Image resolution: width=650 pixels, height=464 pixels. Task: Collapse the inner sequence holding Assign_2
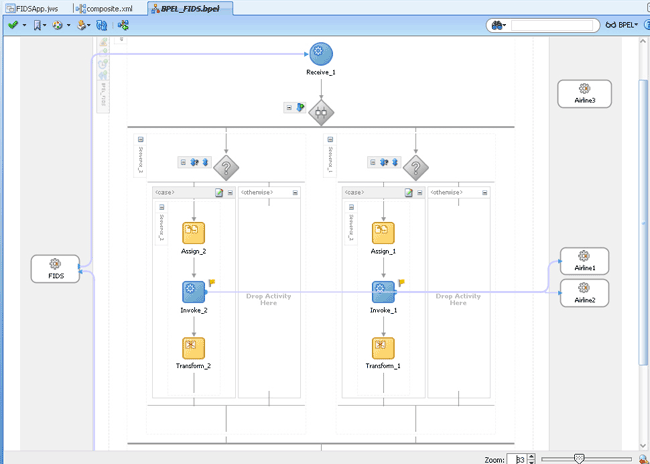click(x=162, y=207)
